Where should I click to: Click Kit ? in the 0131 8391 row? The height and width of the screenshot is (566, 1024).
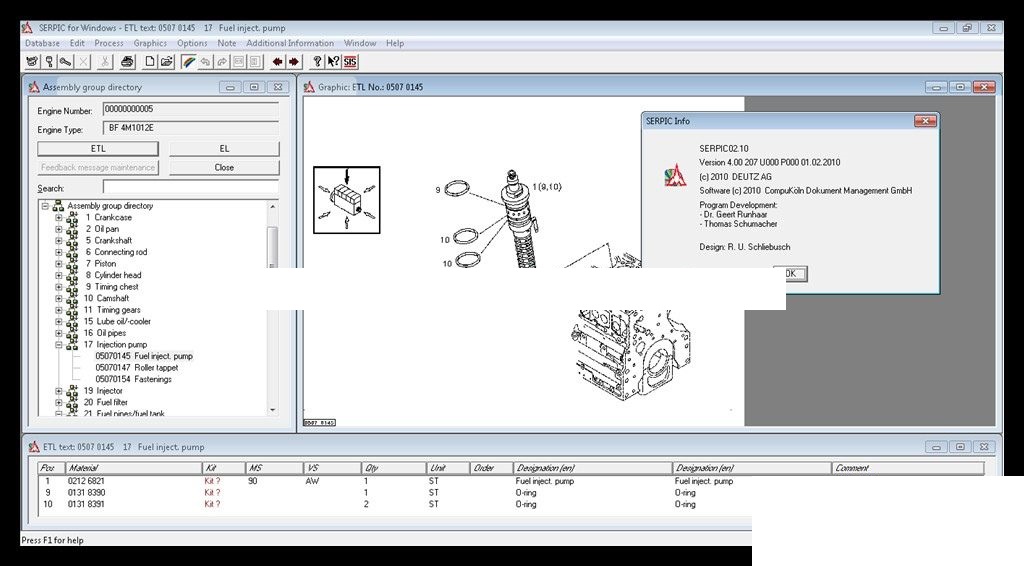click(x=212, y=504)
